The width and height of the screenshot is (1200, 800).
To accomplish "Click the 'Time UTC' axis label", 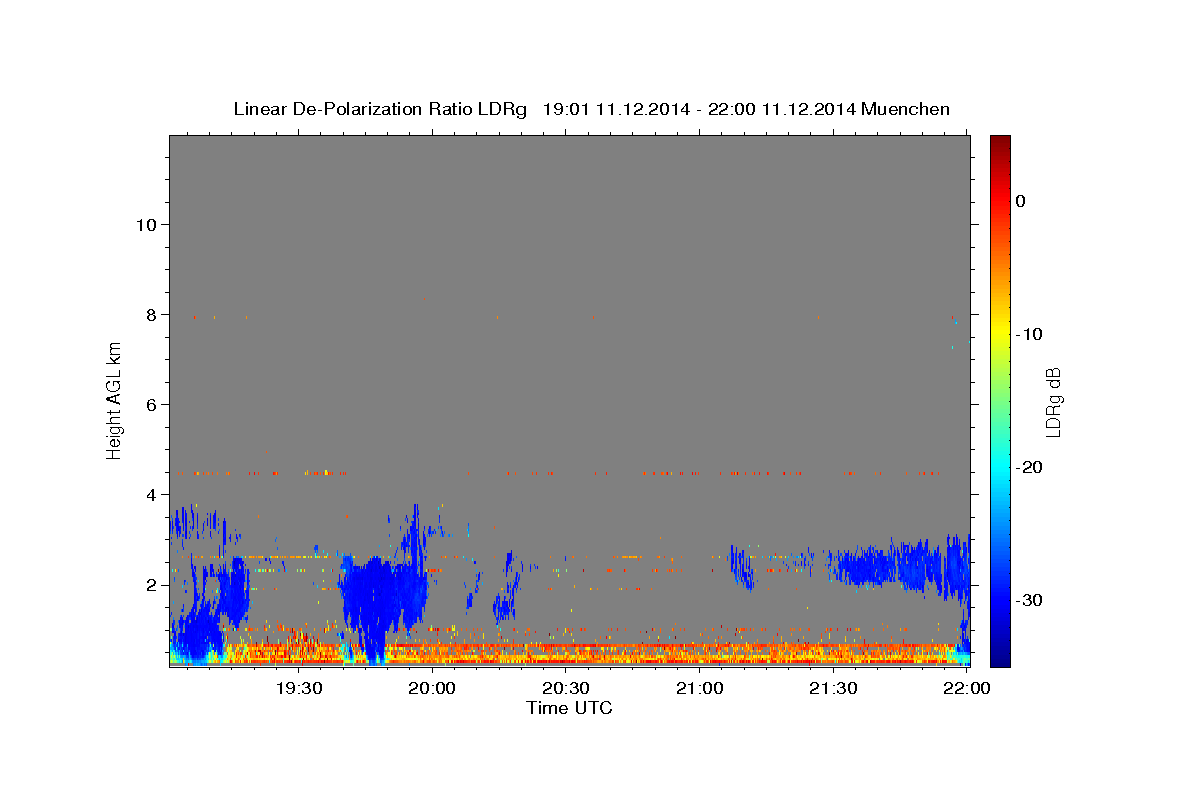I will point(569,708).
